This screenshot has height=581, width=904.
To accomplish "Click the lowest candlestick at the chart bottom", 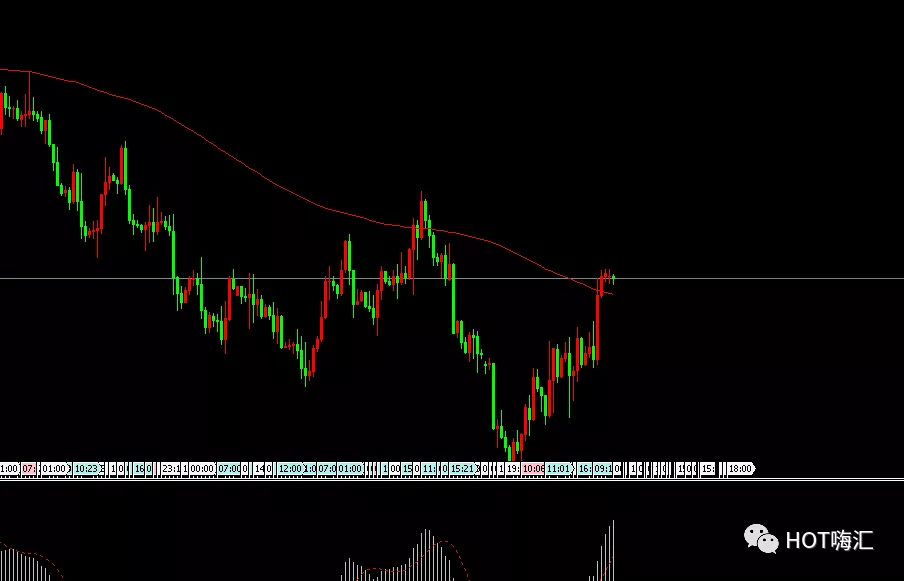I will [x=512, y=447].
